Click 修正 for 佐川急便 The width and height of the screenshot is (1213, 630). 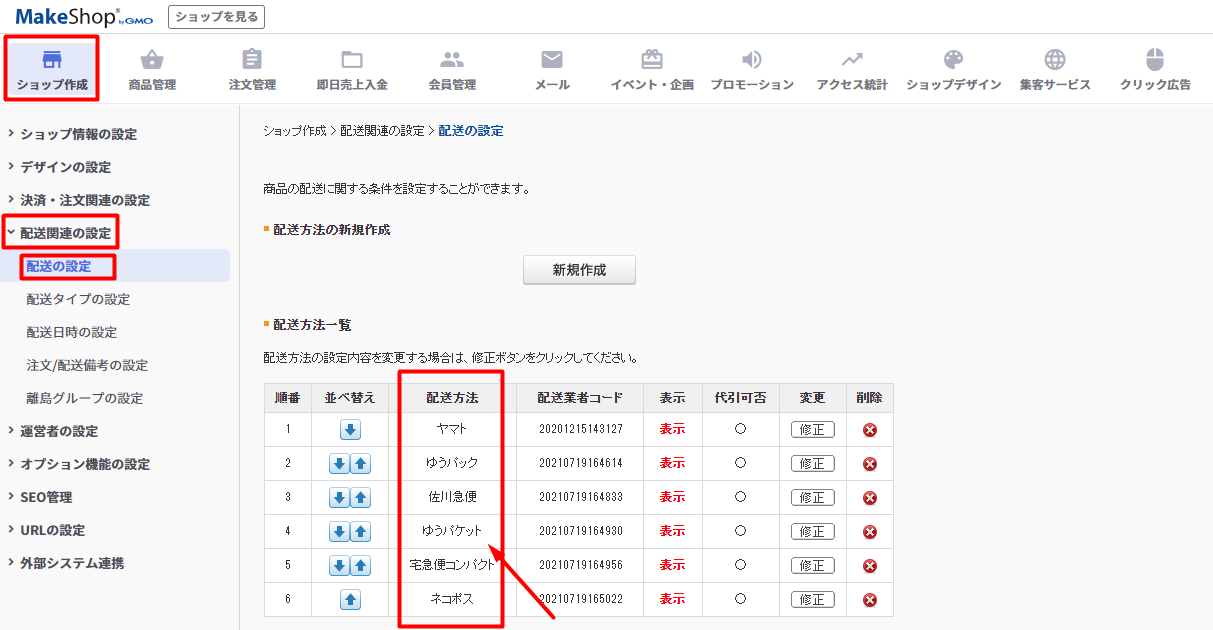click(812, 497)
